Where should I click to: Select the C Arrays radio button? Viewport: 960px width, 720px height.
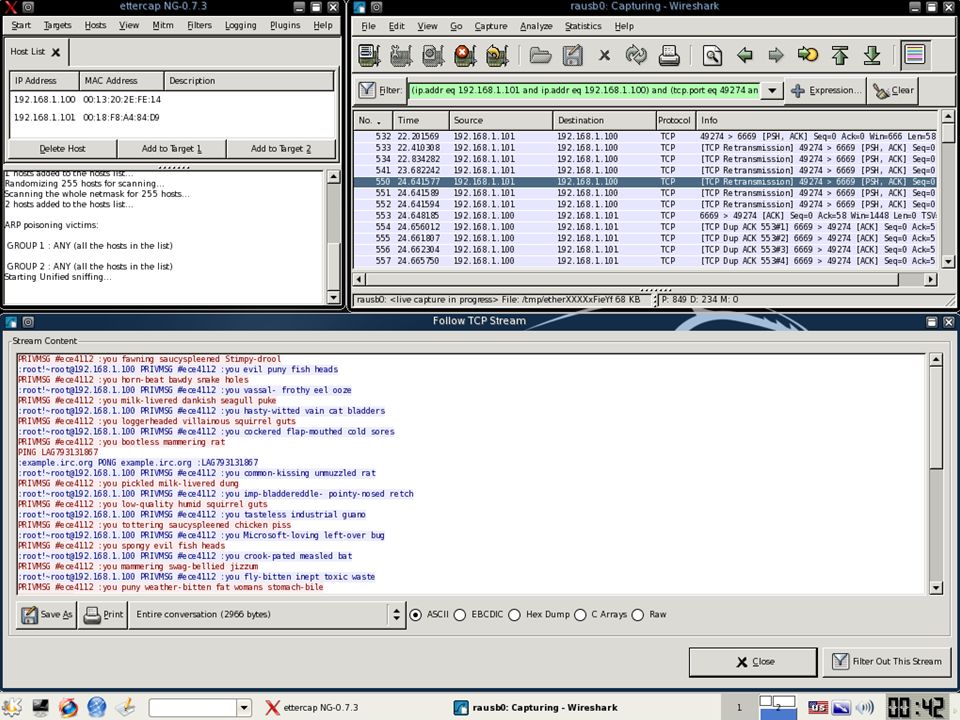coord(580,615)
